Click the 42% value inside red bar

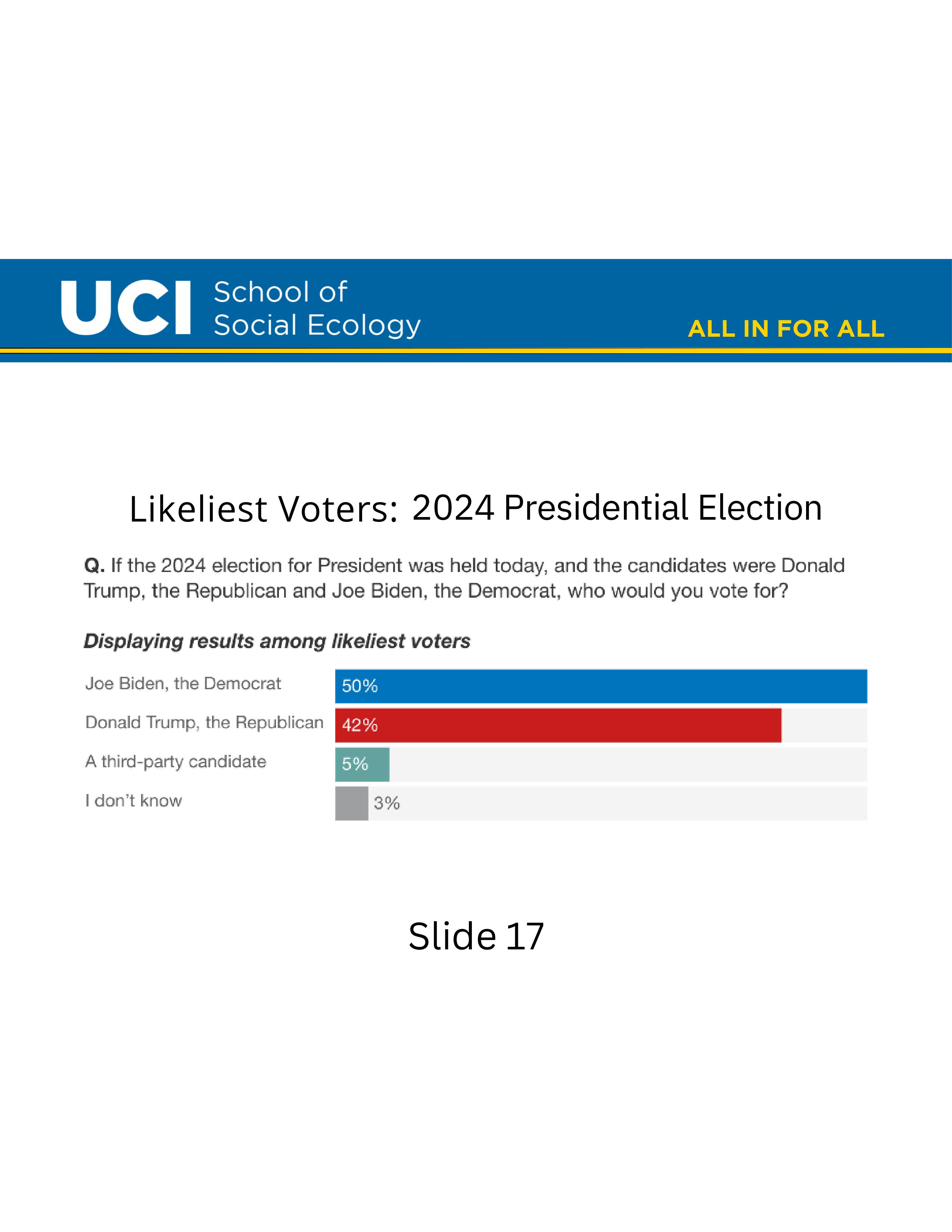pos(360,725)
